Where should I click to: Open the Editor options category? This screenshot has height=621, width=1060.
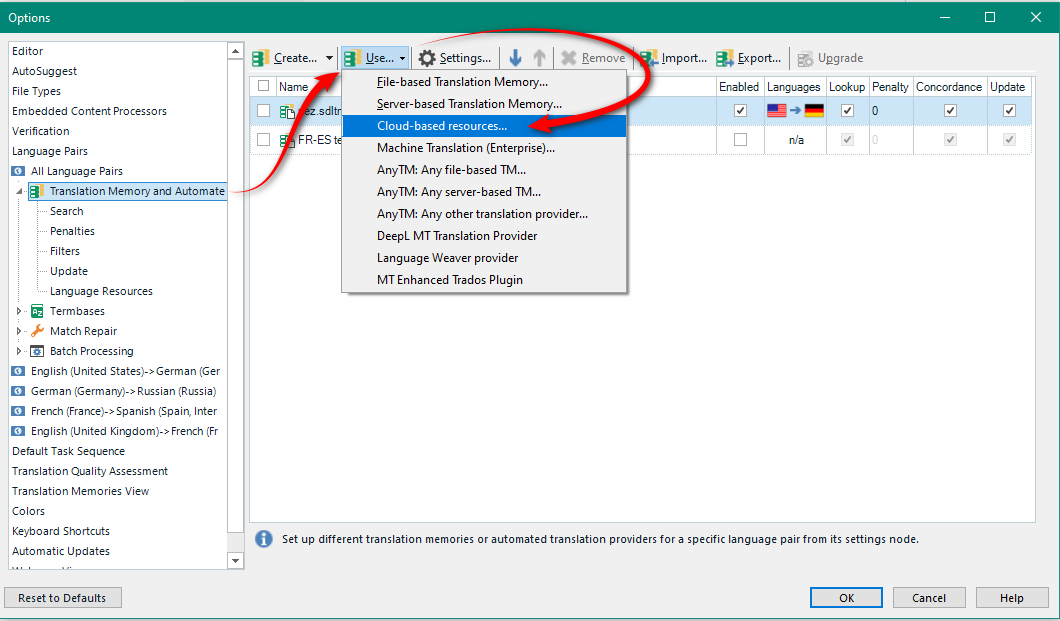coord(28,51)
